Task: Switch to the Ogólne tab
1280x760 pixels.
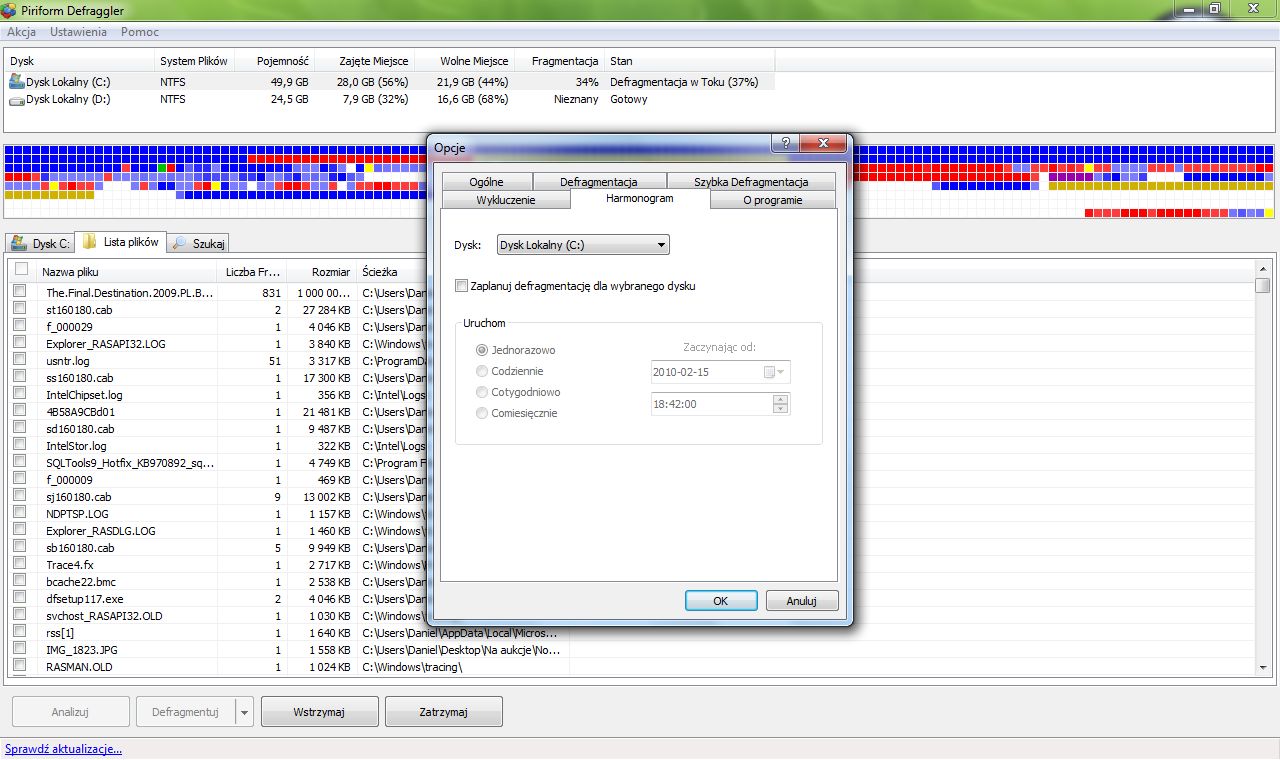Action: click(487, 182)
